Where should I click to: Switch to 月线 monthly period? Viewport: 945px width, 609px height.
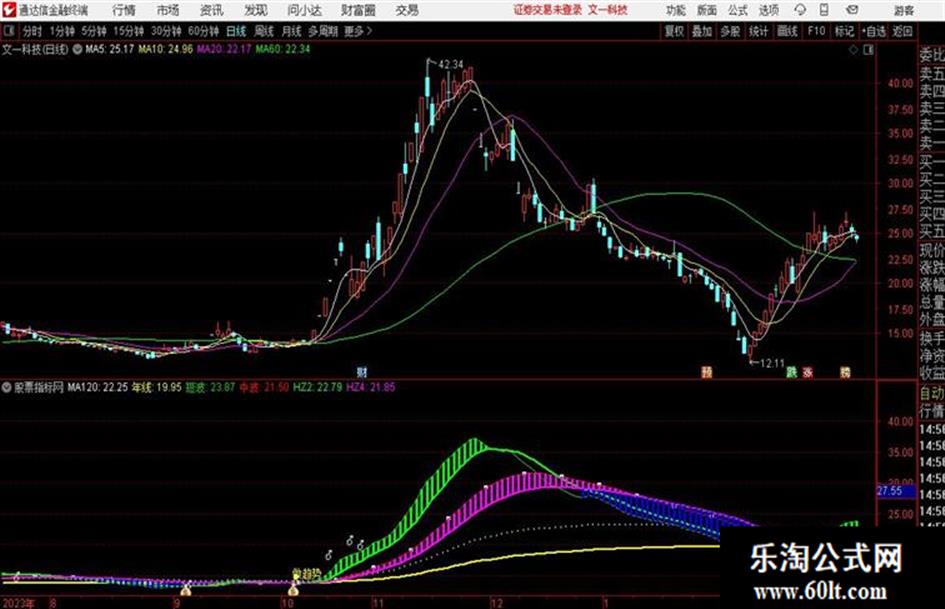point(292,31)
